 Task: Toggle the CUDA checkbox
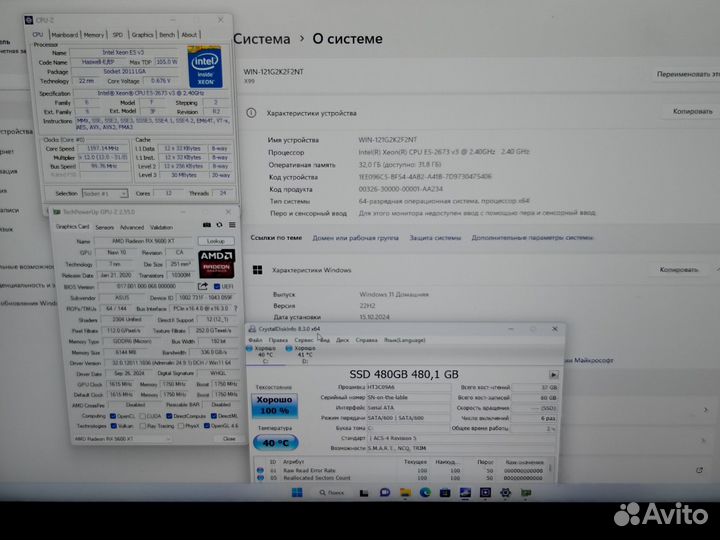pyautogui.click(x=142, y=416)
